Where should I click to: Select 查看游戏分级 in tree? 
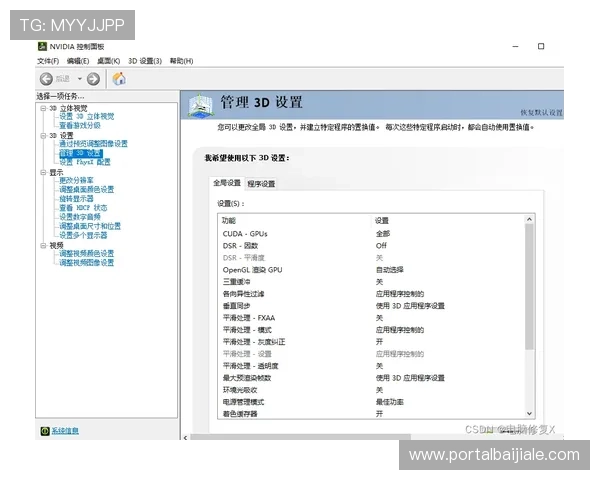(x=80, y=126)
